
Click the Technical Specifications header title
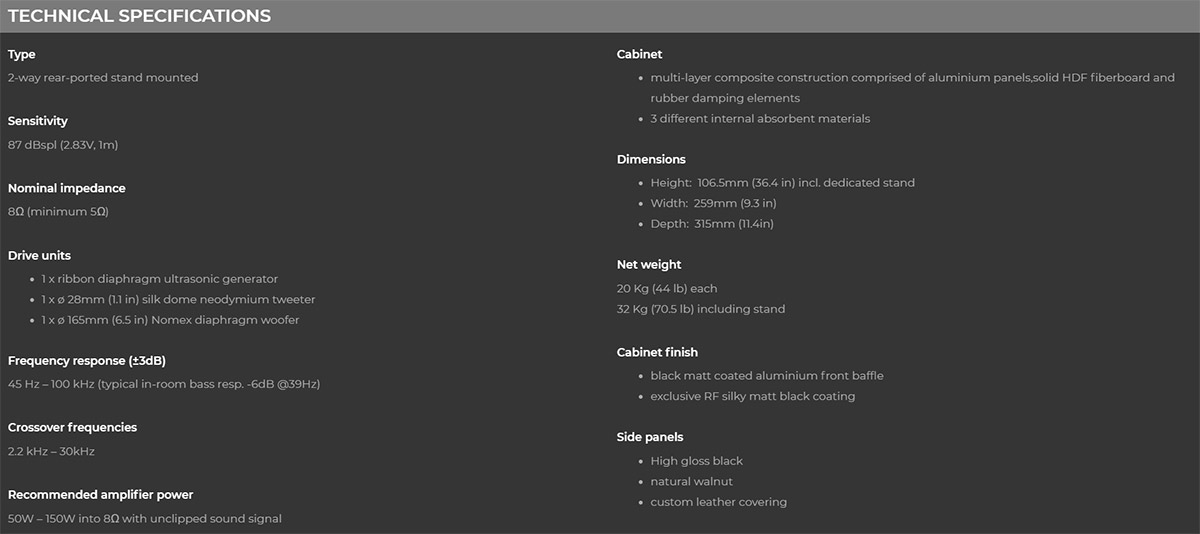pos(139,16)
